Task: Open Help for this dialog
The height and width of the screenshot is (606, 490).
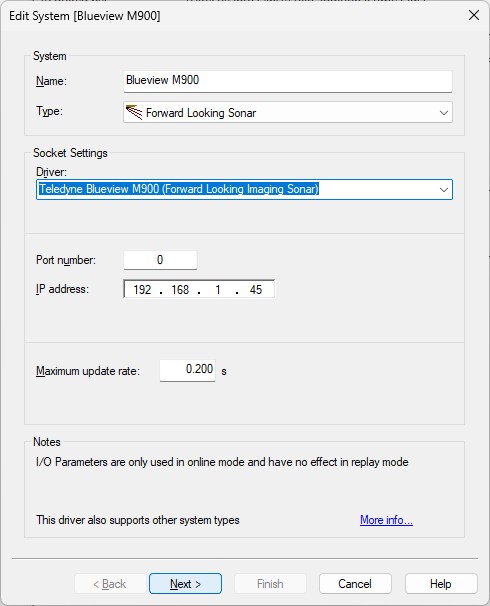Action: [441, 584]
